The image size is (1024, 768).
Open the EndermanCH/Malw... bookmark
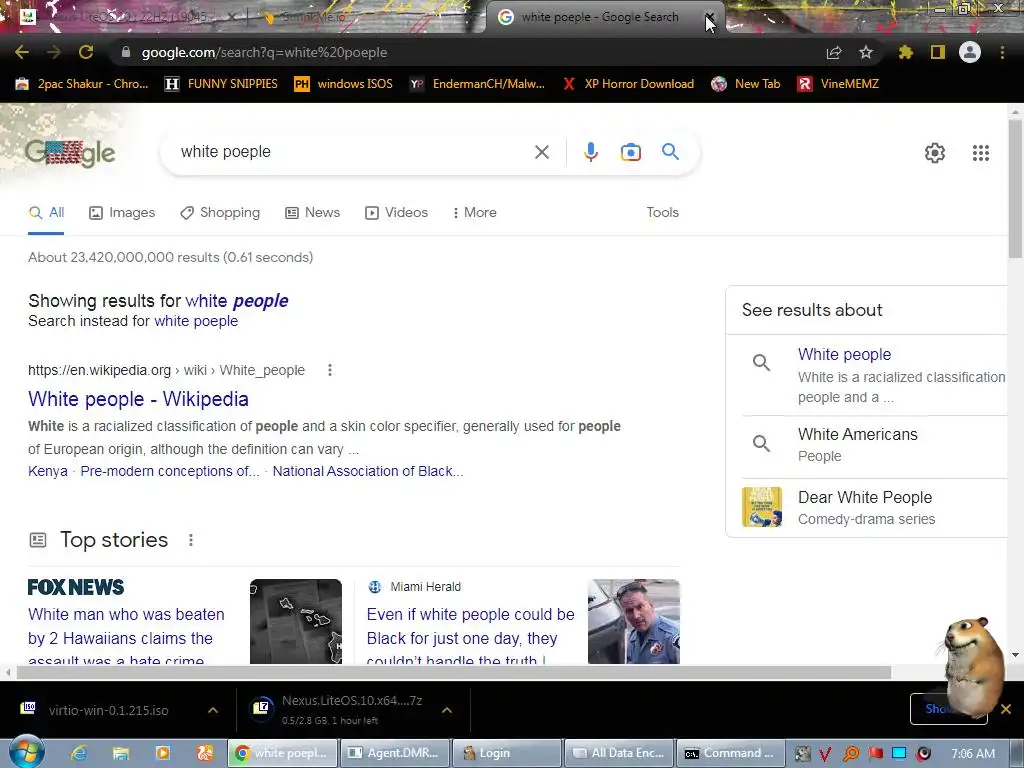click(x=477, y=84)
